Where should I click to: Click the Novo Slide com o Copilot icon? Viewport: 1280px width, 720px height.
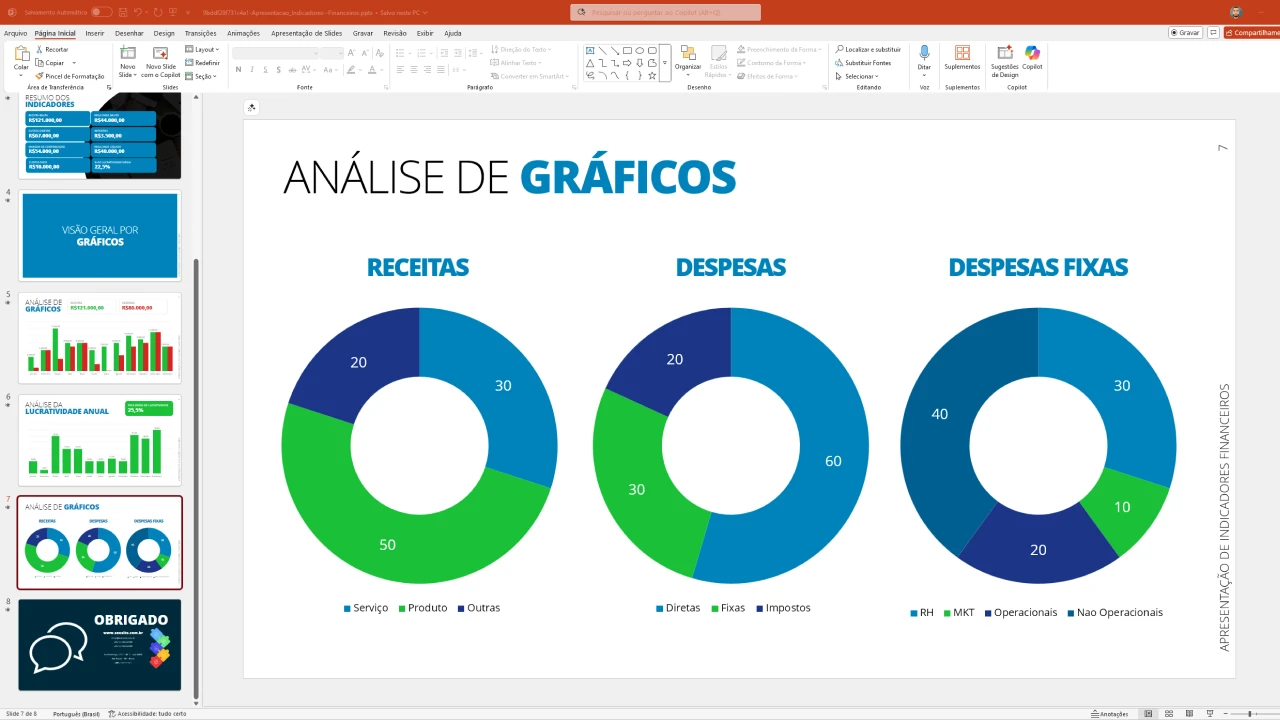[160, 54]
